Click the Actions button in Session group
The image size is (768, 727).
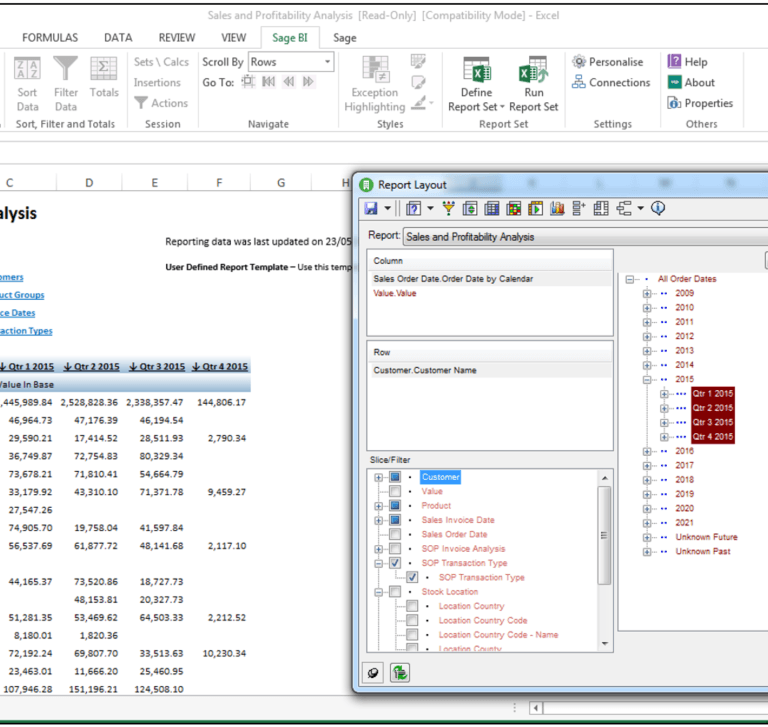161,103
